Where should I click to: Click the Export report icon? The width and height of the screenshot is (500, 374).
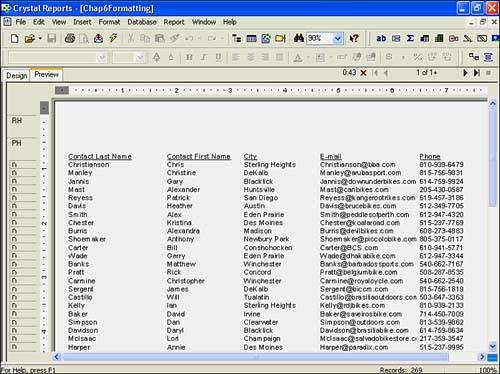pos(98,38)
